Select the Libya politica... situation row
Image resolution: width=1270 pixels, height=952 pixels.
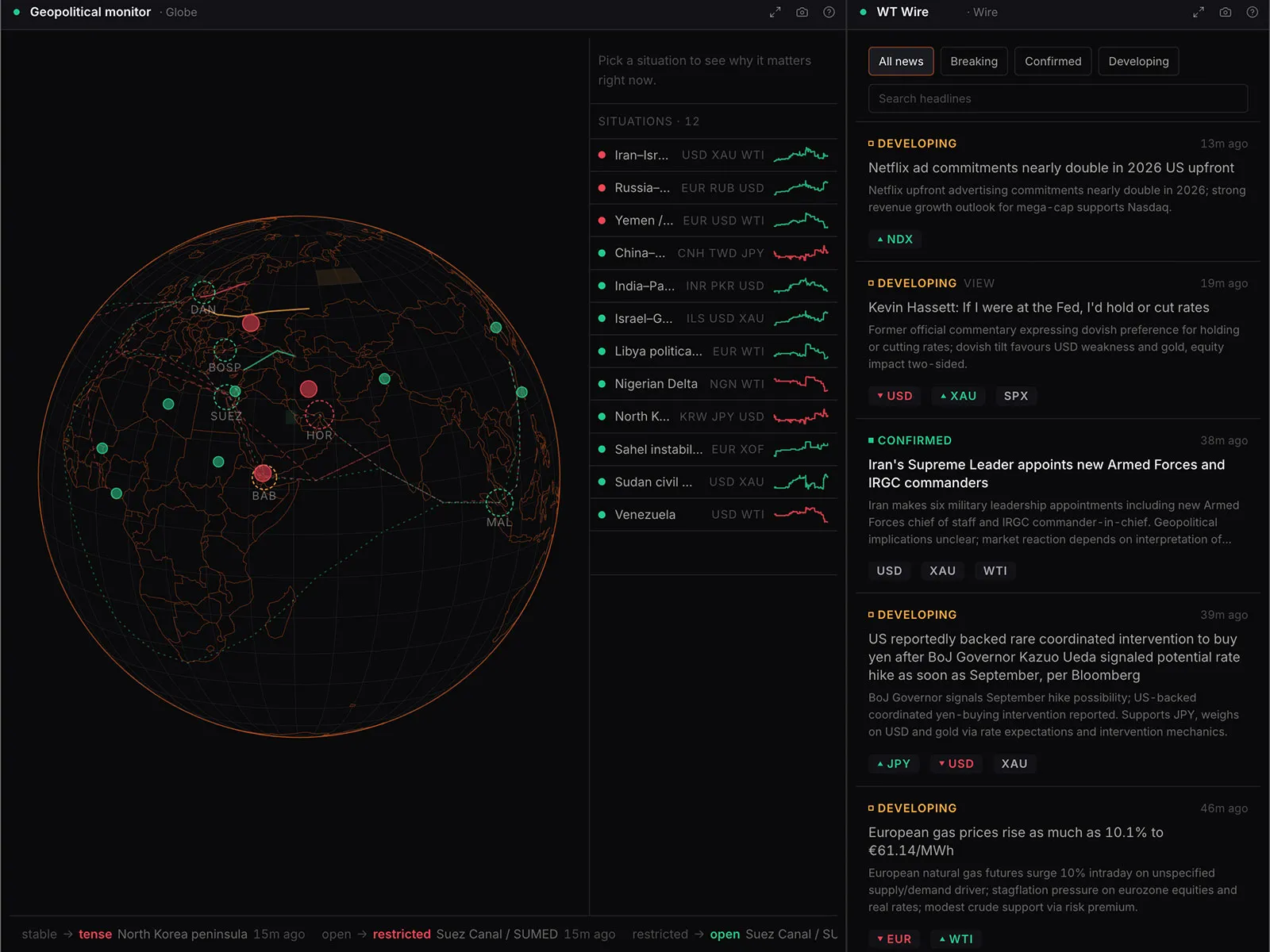coord(714,351)
